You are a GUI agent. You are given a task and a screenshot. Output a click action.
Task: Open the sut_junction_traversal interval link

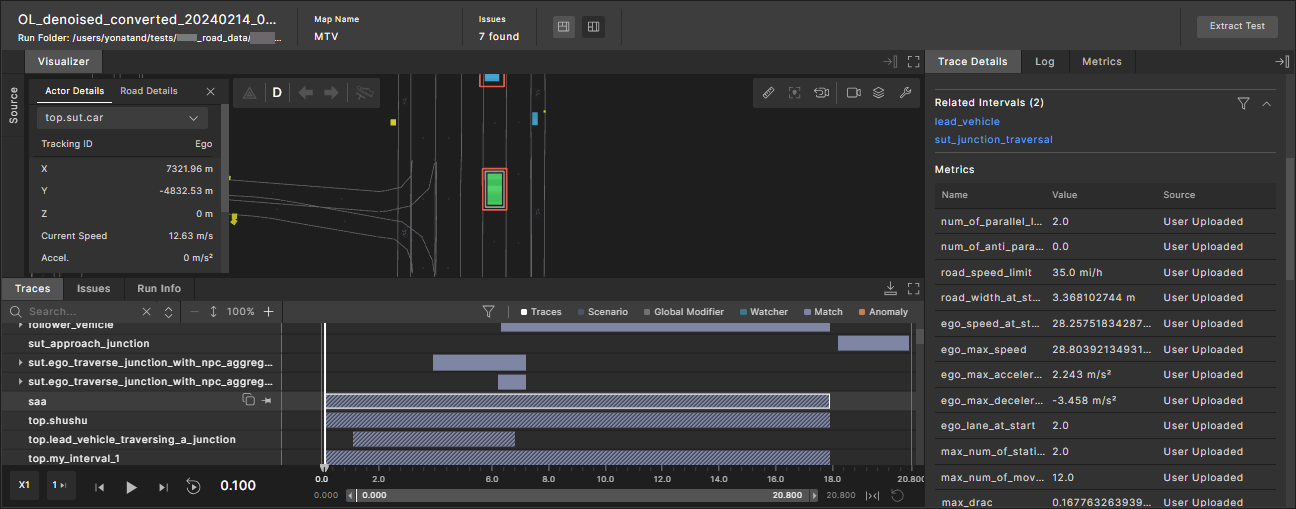pyautogui.click(x=993, y=140)
